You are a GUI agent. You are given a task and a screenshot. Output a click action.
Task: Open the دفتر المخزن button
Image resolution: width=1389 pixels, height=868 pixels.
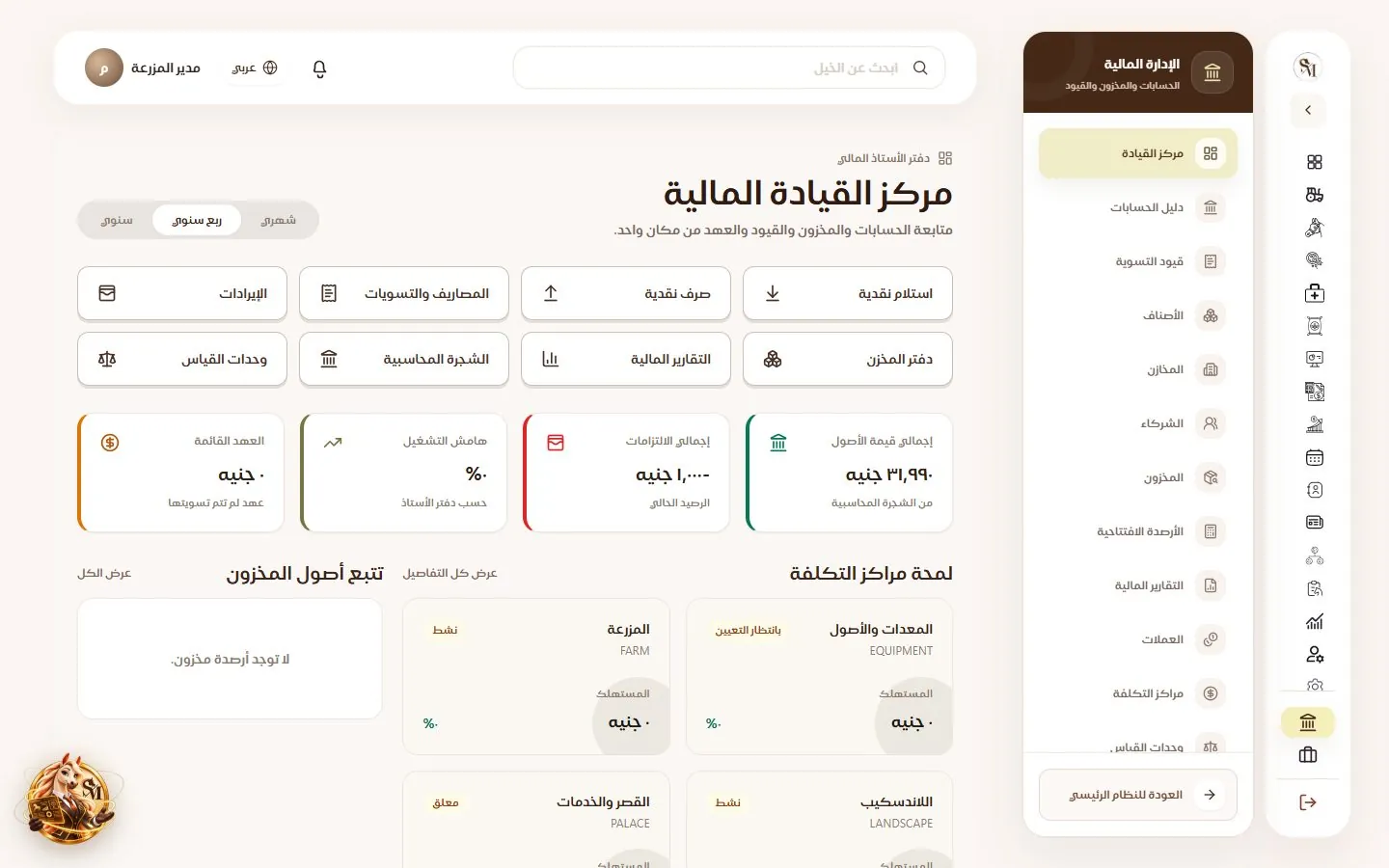[x=848, y=359]
